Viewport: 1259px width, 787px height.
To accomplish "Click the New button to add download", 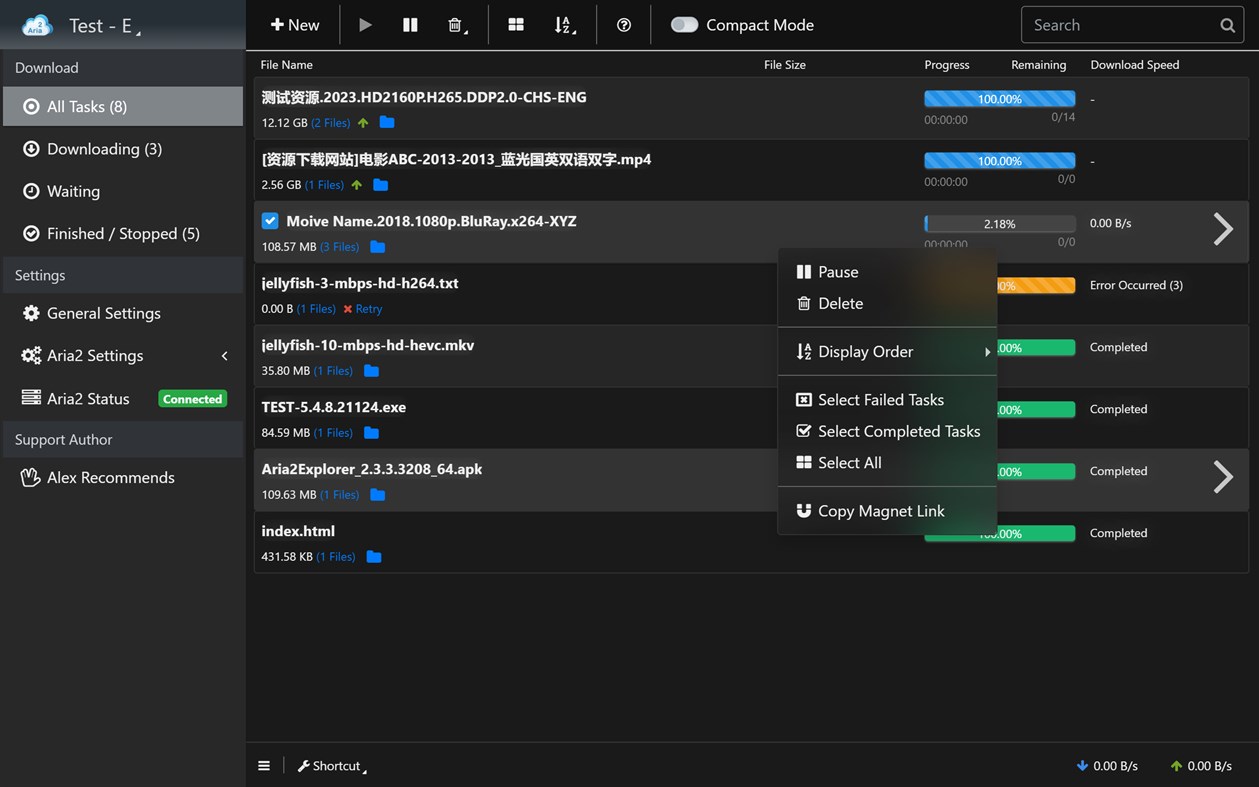I will 294,24.
